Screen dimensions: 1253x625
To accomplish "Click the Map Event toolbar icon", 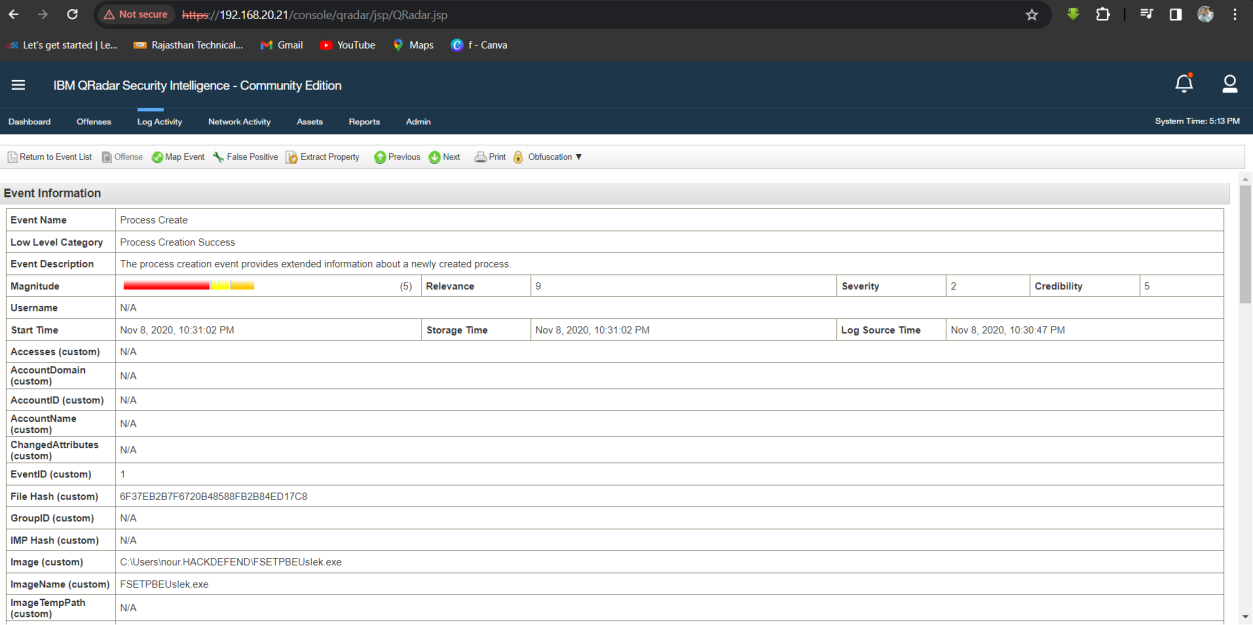I will (158, 157).
